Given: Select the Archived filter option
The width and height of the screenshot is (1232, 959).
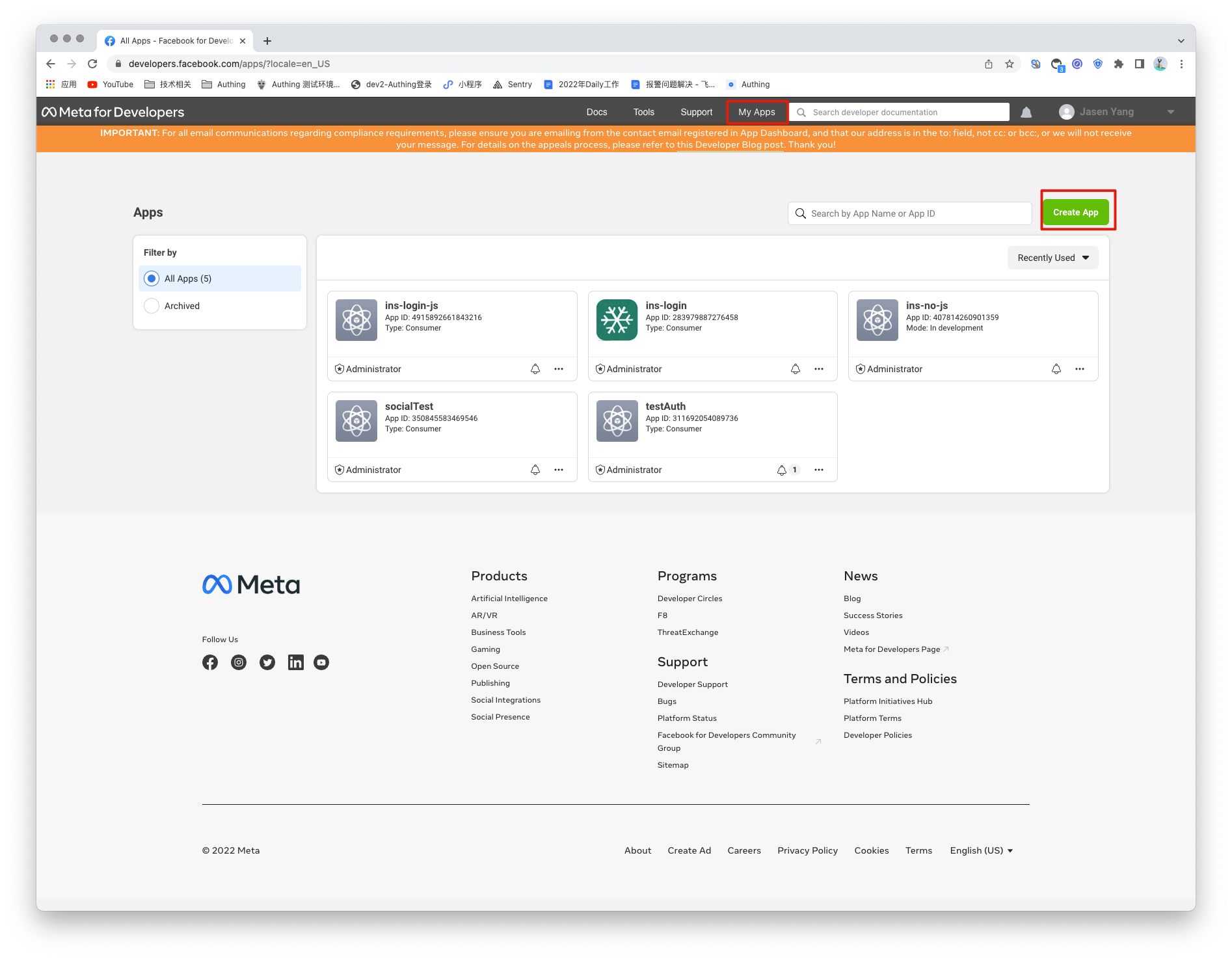Looking at the screenshot, I should click(x=152, y=306).
